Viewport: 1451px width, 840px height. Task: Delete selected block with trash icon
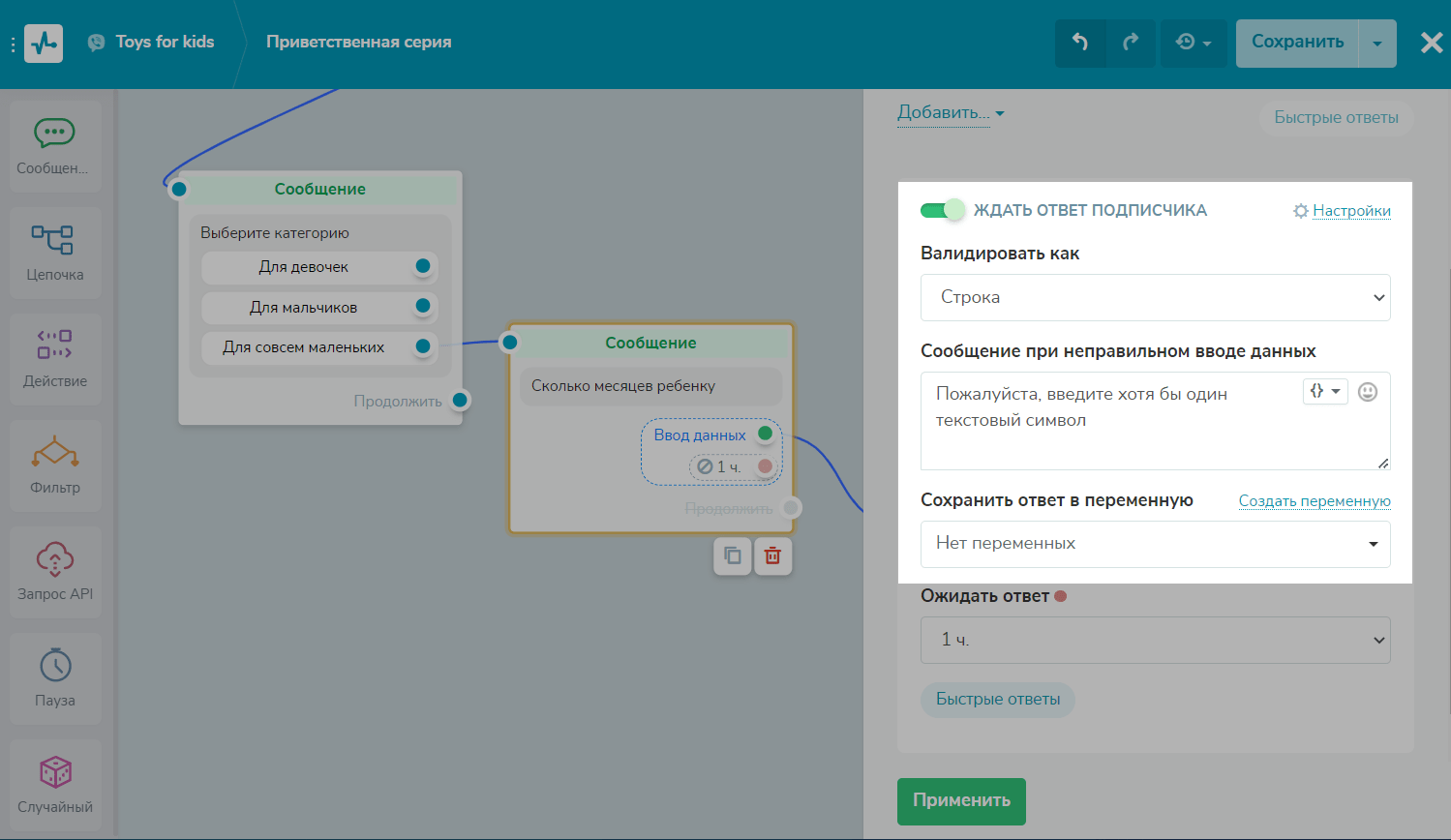tap(772, 555)
